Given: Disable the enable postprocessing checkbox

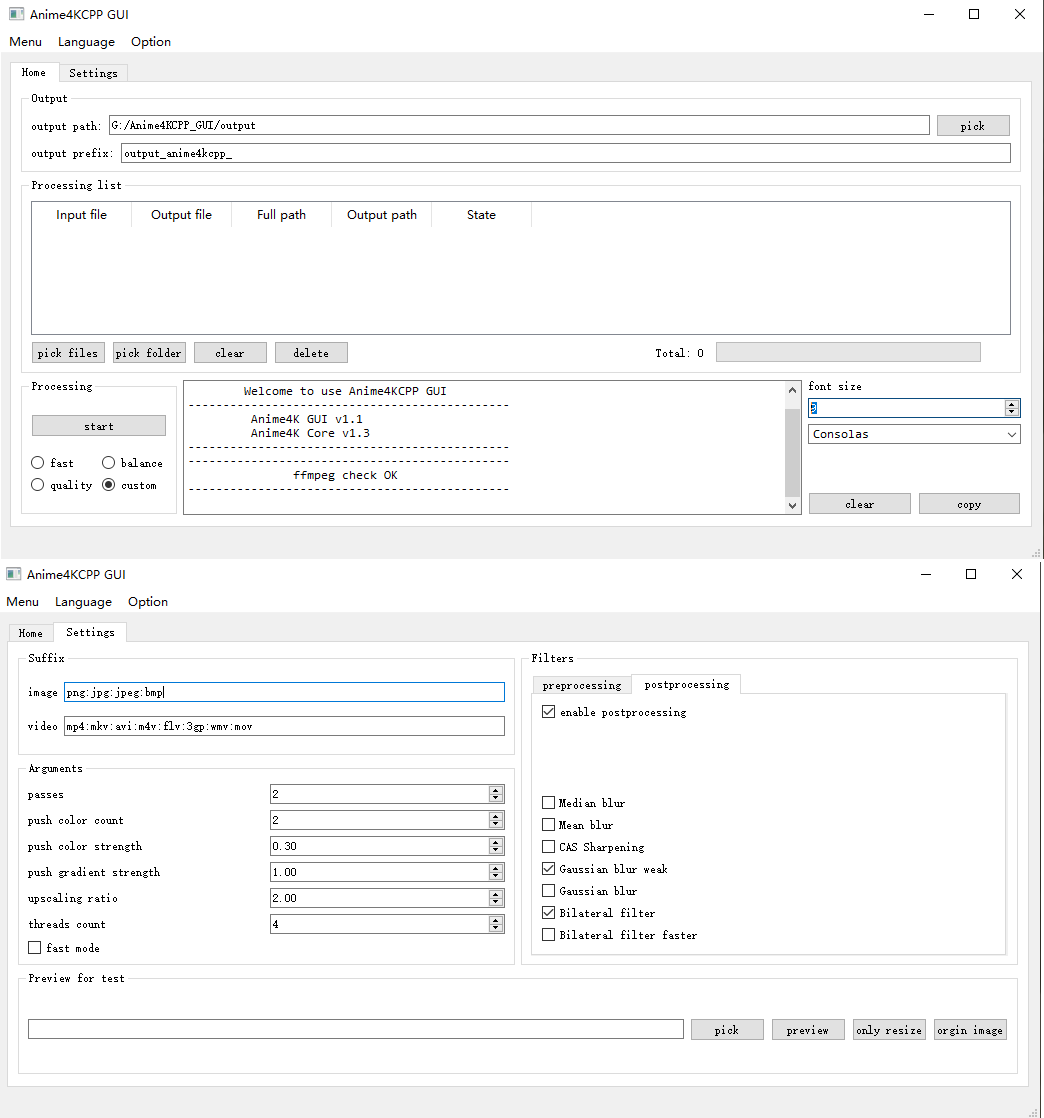Looking at the screenshot, I should coord(548,713).
